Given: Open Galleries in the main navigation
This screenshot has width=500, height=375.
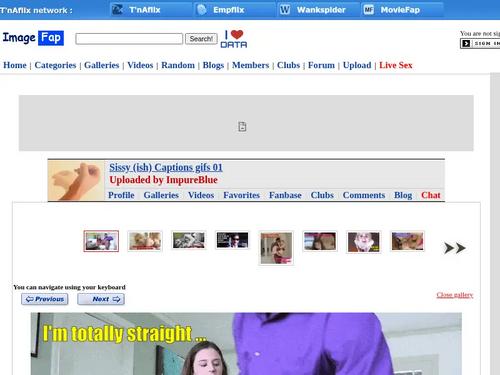Looking at the screenshot, I should (x=102, y=65).
